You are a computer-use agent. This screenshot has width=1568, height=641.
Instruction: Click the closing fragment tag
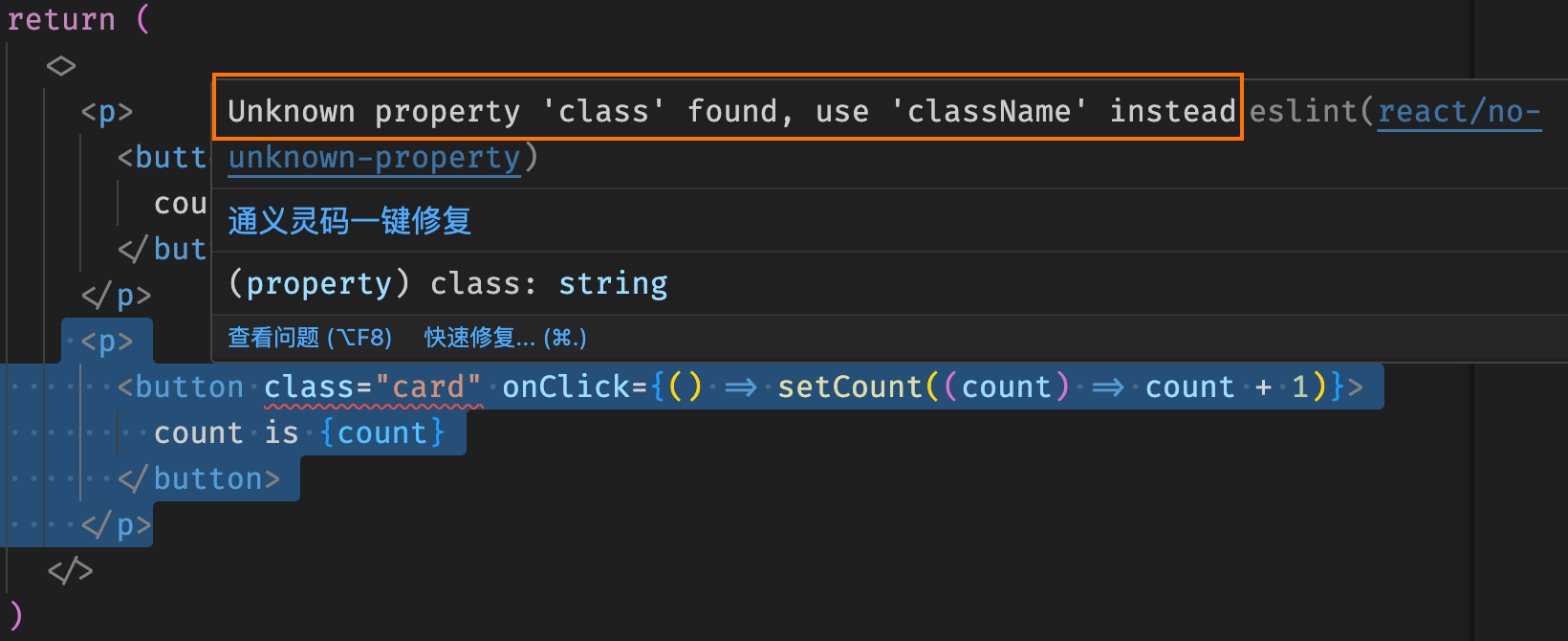point(71,571)
